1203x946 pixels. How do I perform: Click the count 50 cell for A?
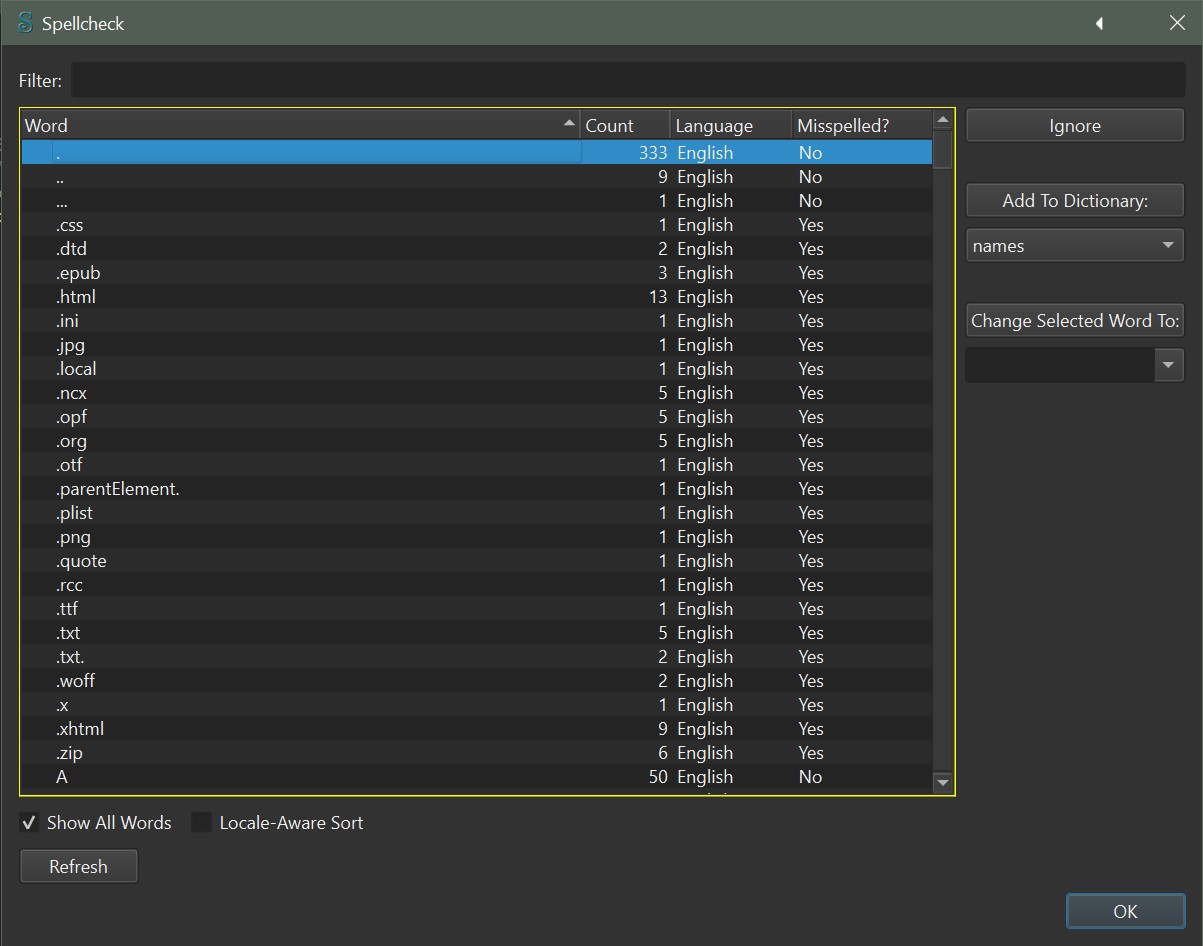pyautogui.click(x=626, y=777)
